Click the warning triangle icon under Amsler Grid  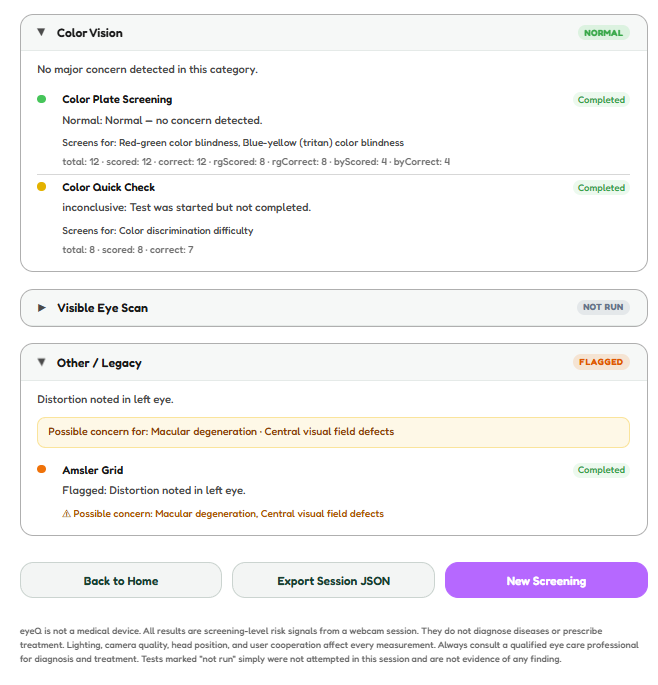coord(66,514)
